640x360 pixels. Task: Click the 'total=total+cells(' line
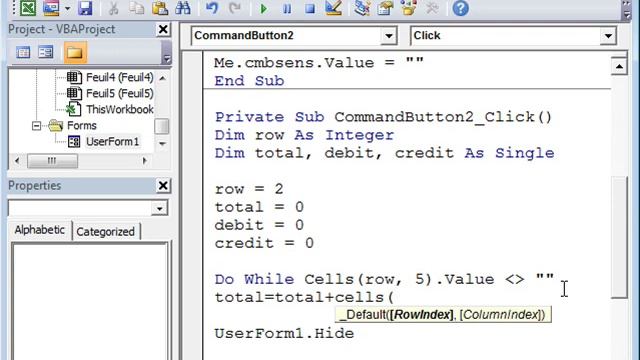click(304, 298)
